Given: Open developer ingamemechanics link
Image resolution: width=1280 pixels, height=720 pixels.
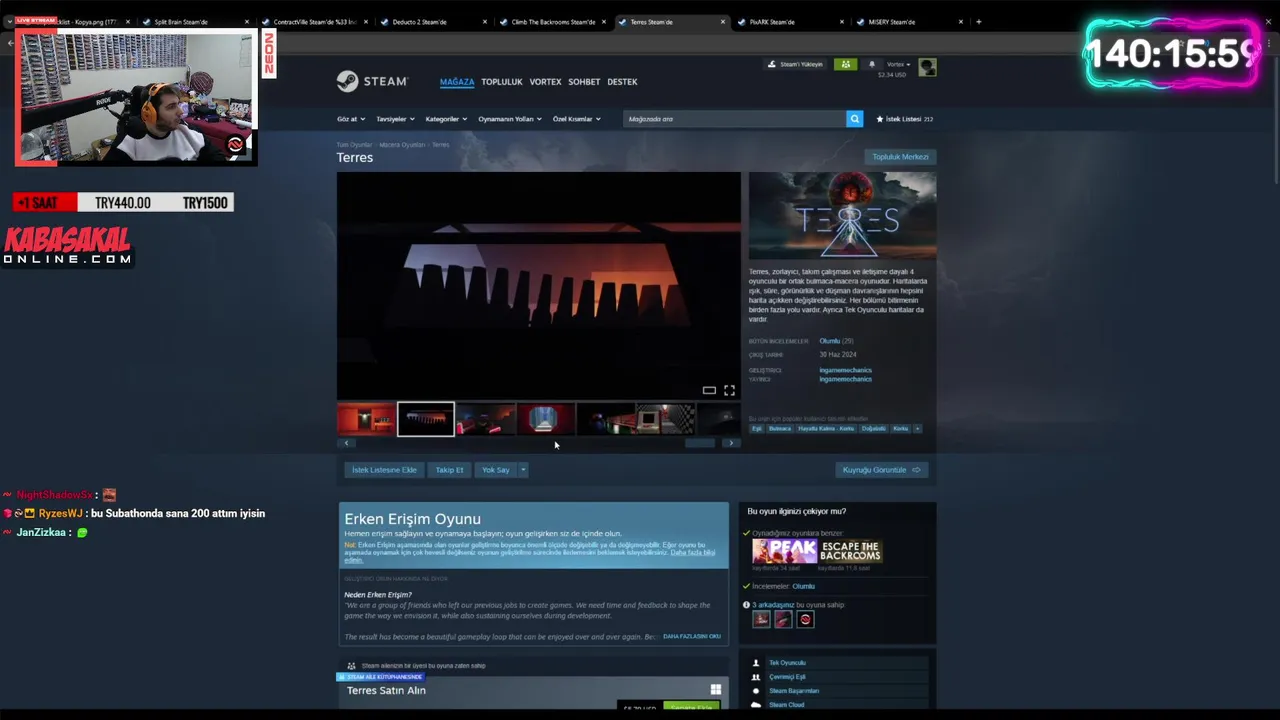Looking at the screenshot, I should coord(845,370).
